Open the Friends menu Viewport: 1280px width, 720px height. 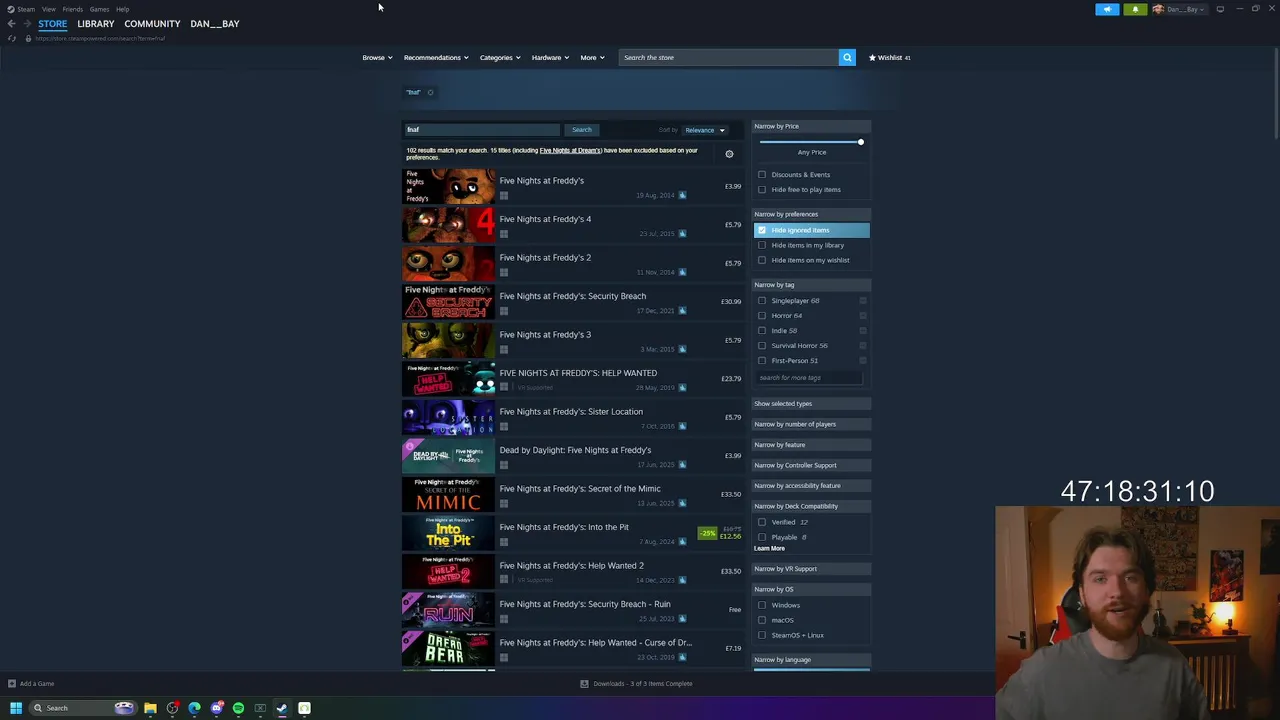click(72, 9)
